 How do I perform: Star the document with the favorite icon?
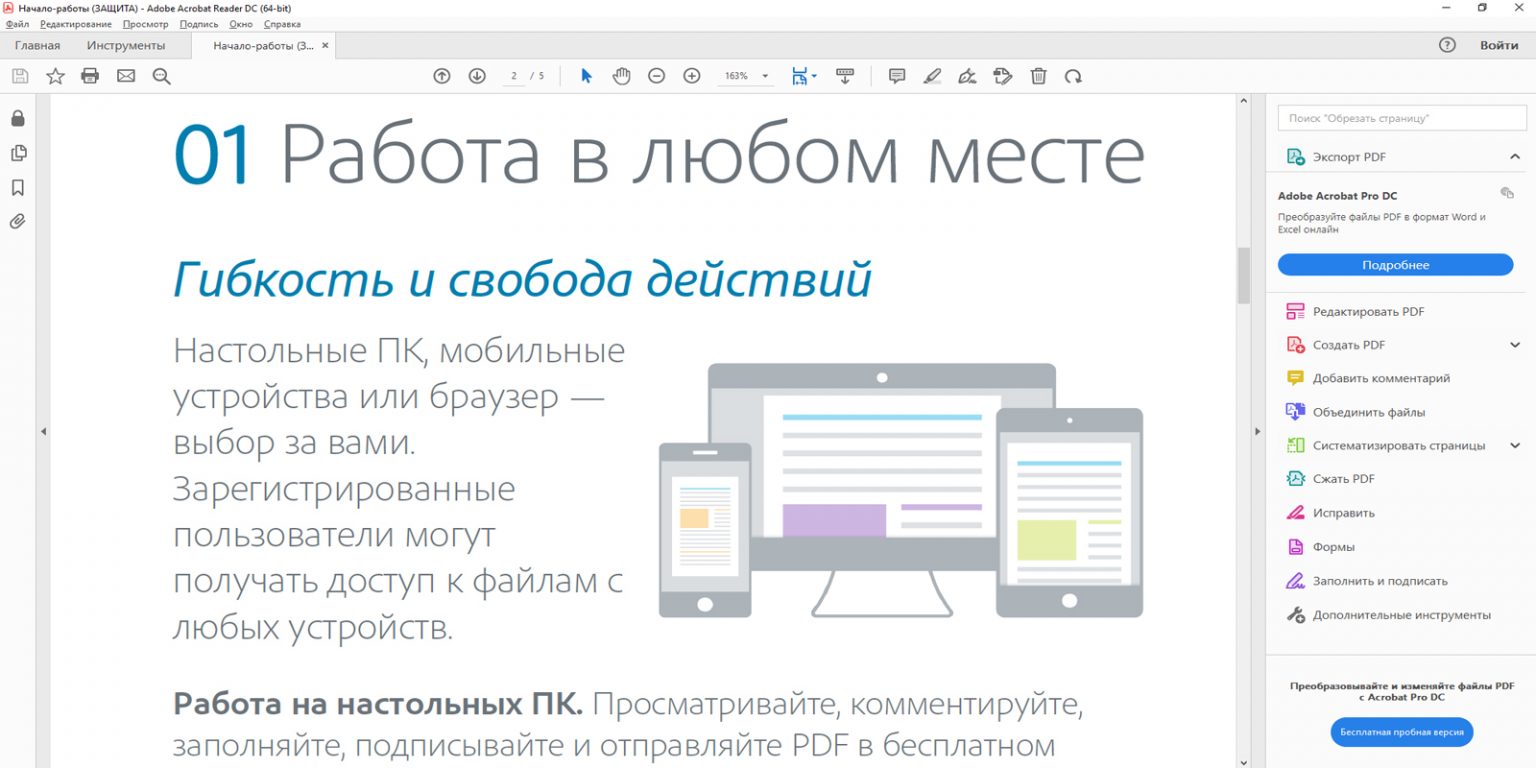(x=55, y=75)
